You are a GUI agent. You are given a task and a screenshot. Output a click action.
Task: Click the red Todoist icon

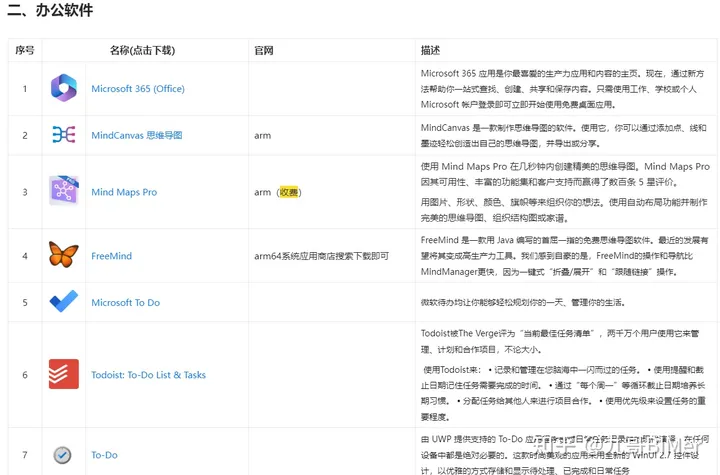[64, 374]
